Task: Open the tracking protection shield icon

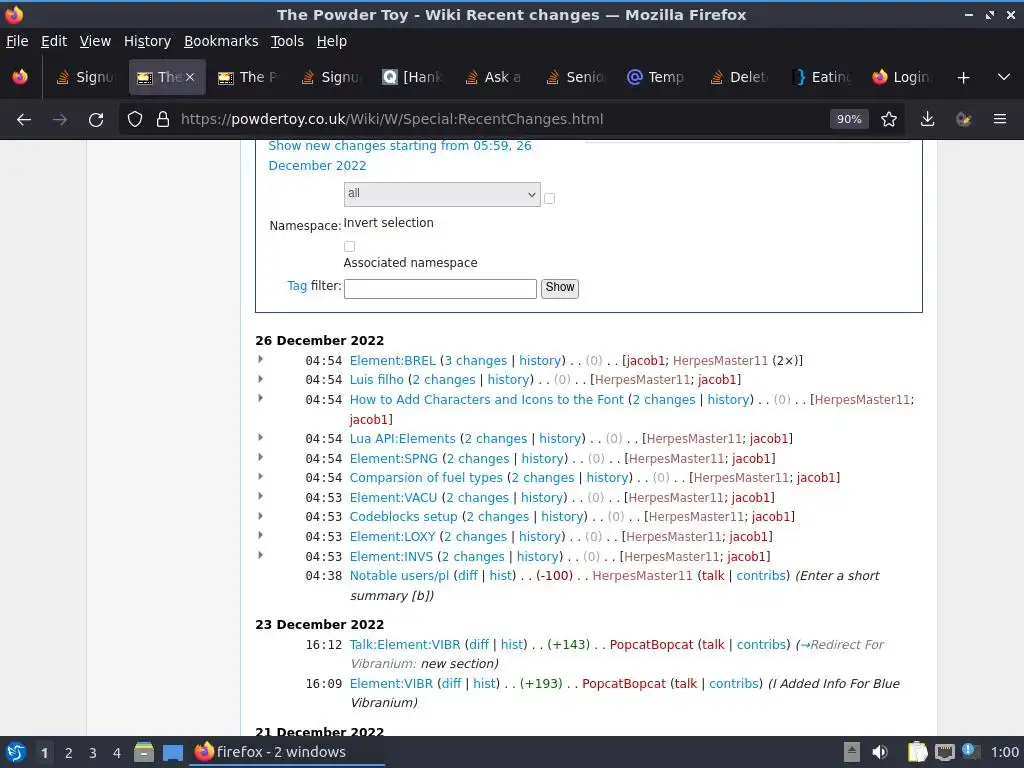Action: coord(135,120)
